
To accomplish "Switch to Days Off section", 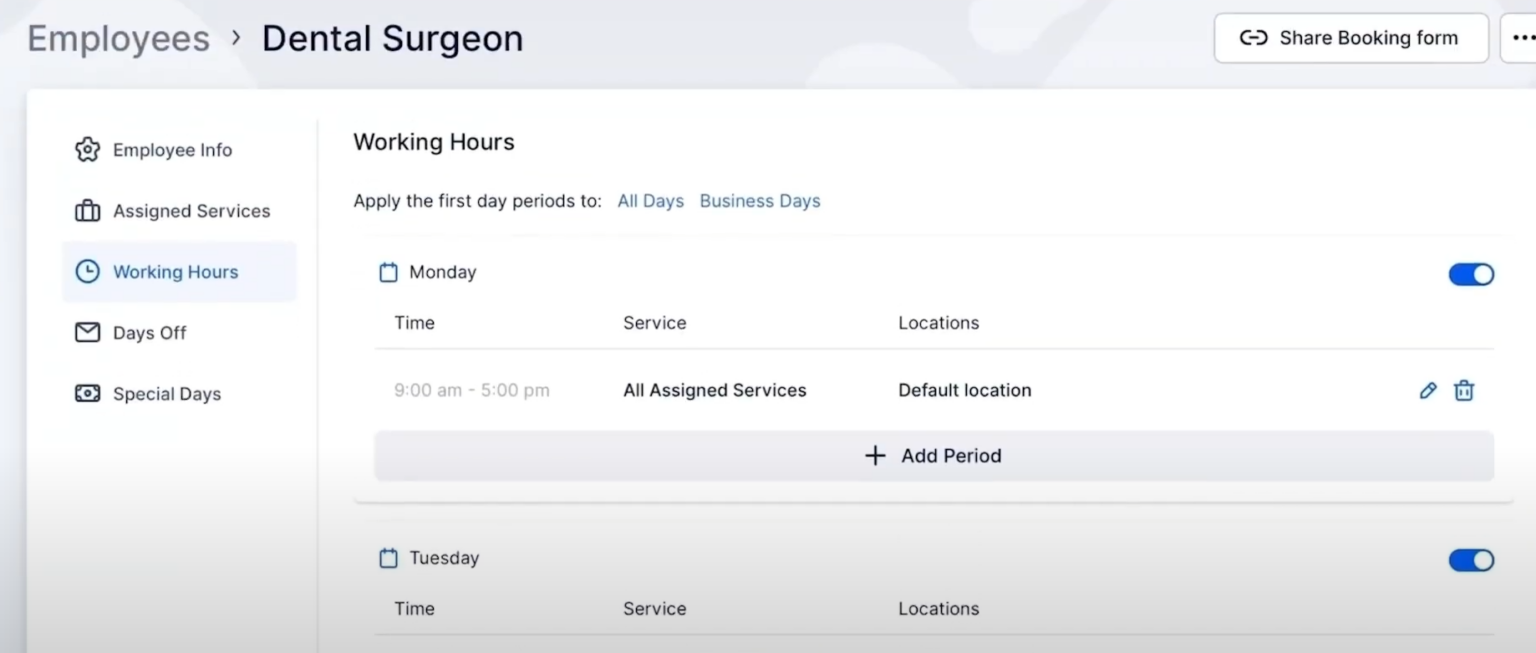I will pos(150,332).
